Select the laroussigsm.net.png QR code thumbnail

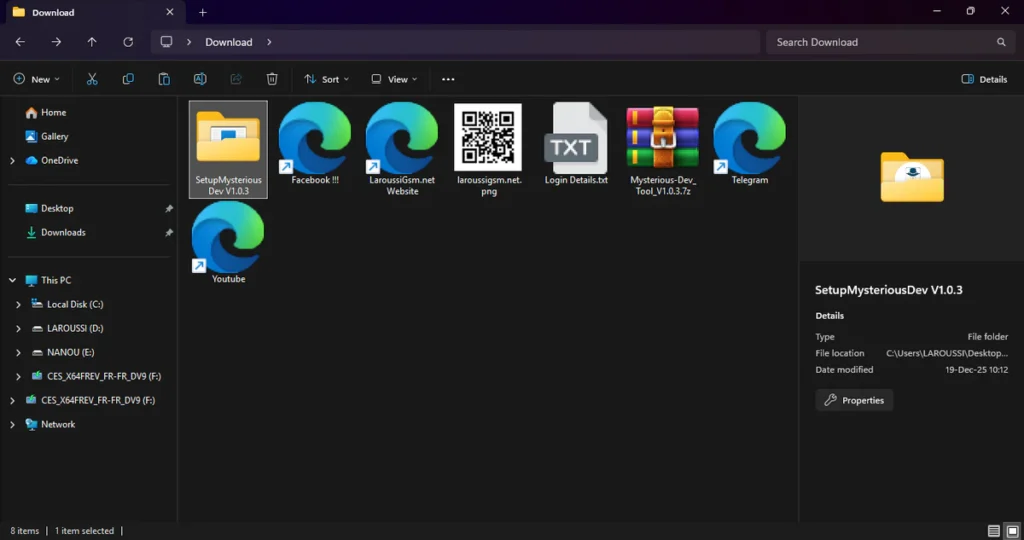click(488, 137)
